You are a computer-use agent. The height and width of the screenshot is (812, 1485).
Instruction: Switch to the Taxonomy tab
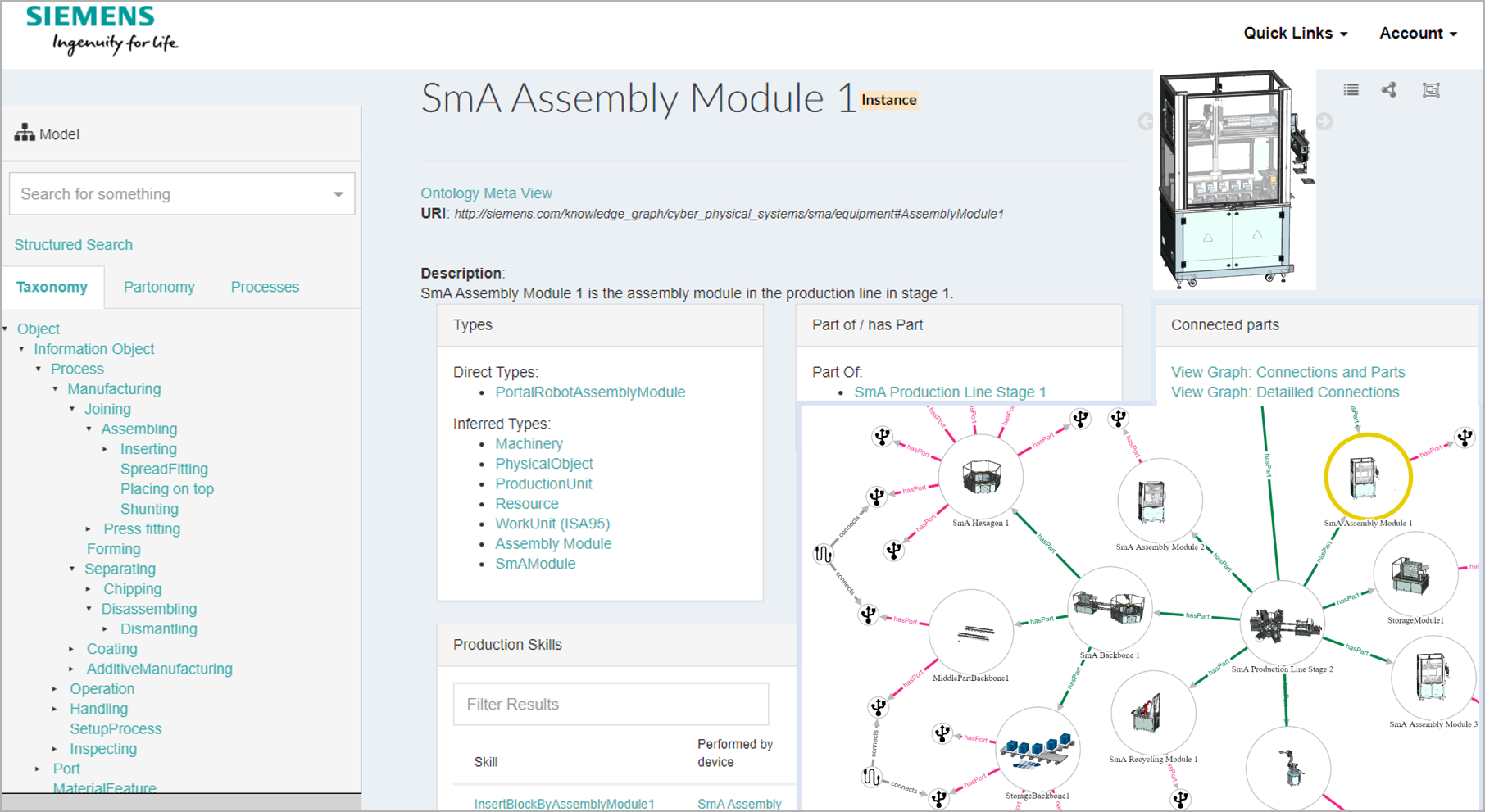tap(52, 287)
